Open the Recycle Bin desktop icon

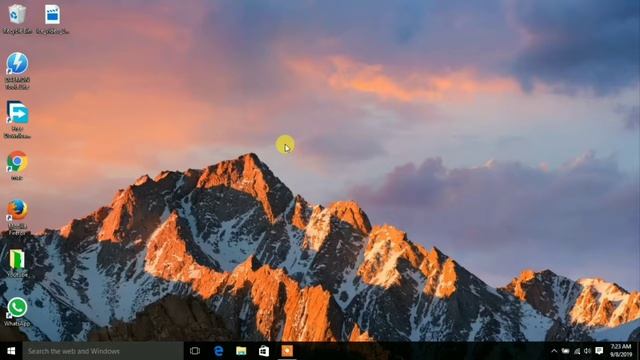pos(17,19)
